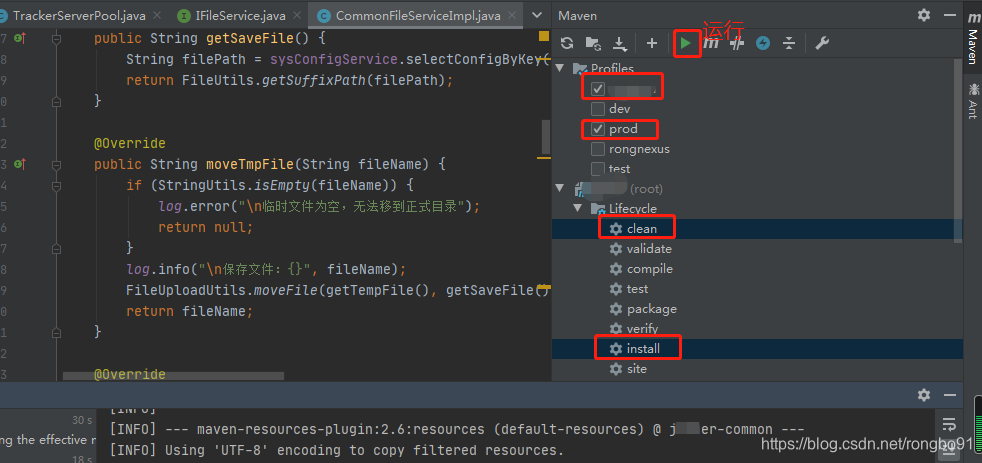Click inspection warning indicator in editor
Viewport: 982px width, 463px height.
coord(544,36)
